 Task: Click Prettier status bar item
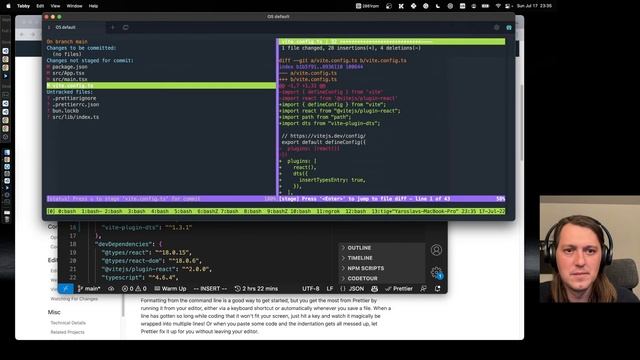point(399,289)
